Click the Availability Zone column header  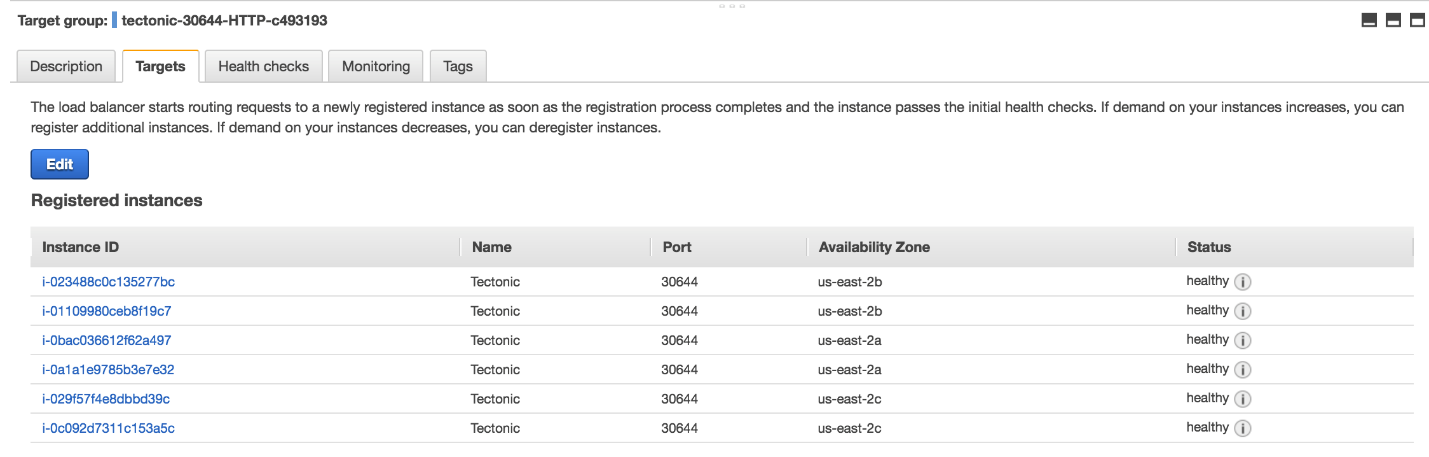[873, 247]
